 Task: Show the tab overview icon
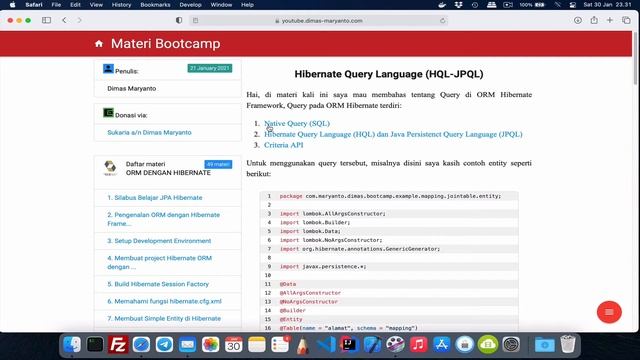pos(626,20)
